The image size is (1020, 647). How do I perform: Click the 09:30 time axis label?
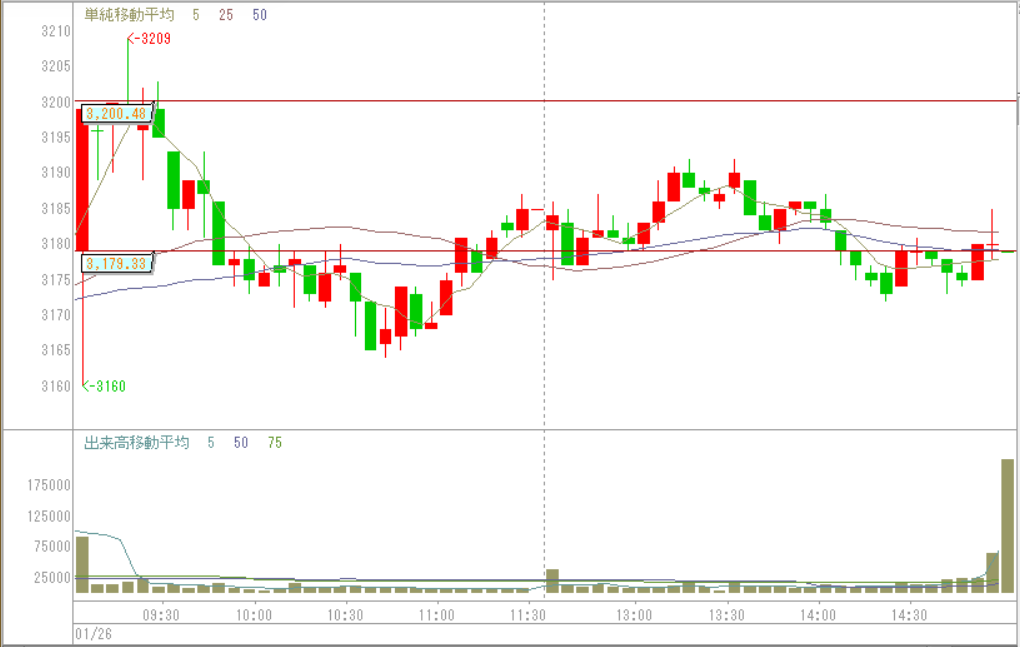pyautogui.click(x=161, y=614)
